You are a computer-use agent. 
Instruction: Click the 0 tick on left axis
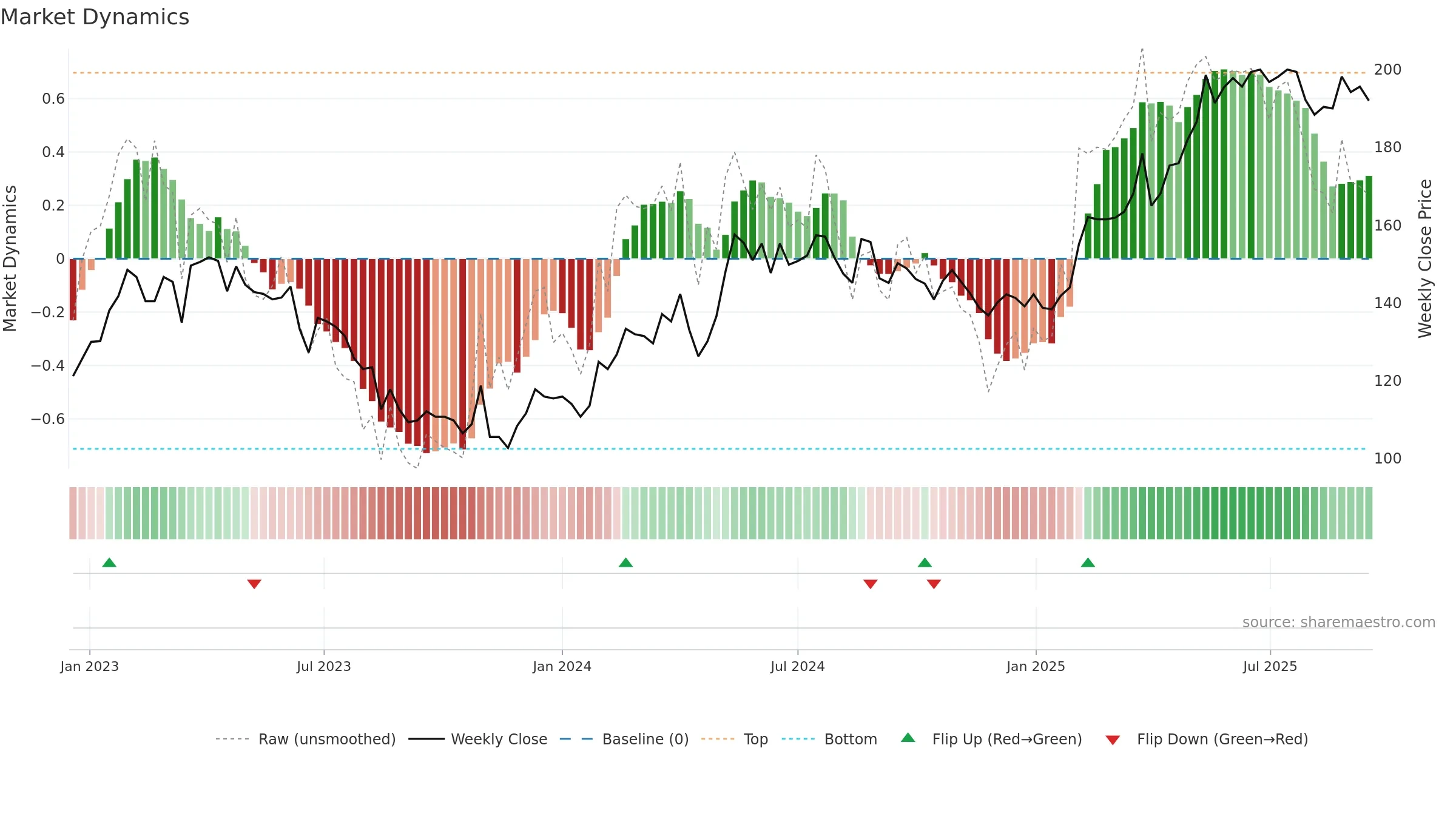[60, 259]
